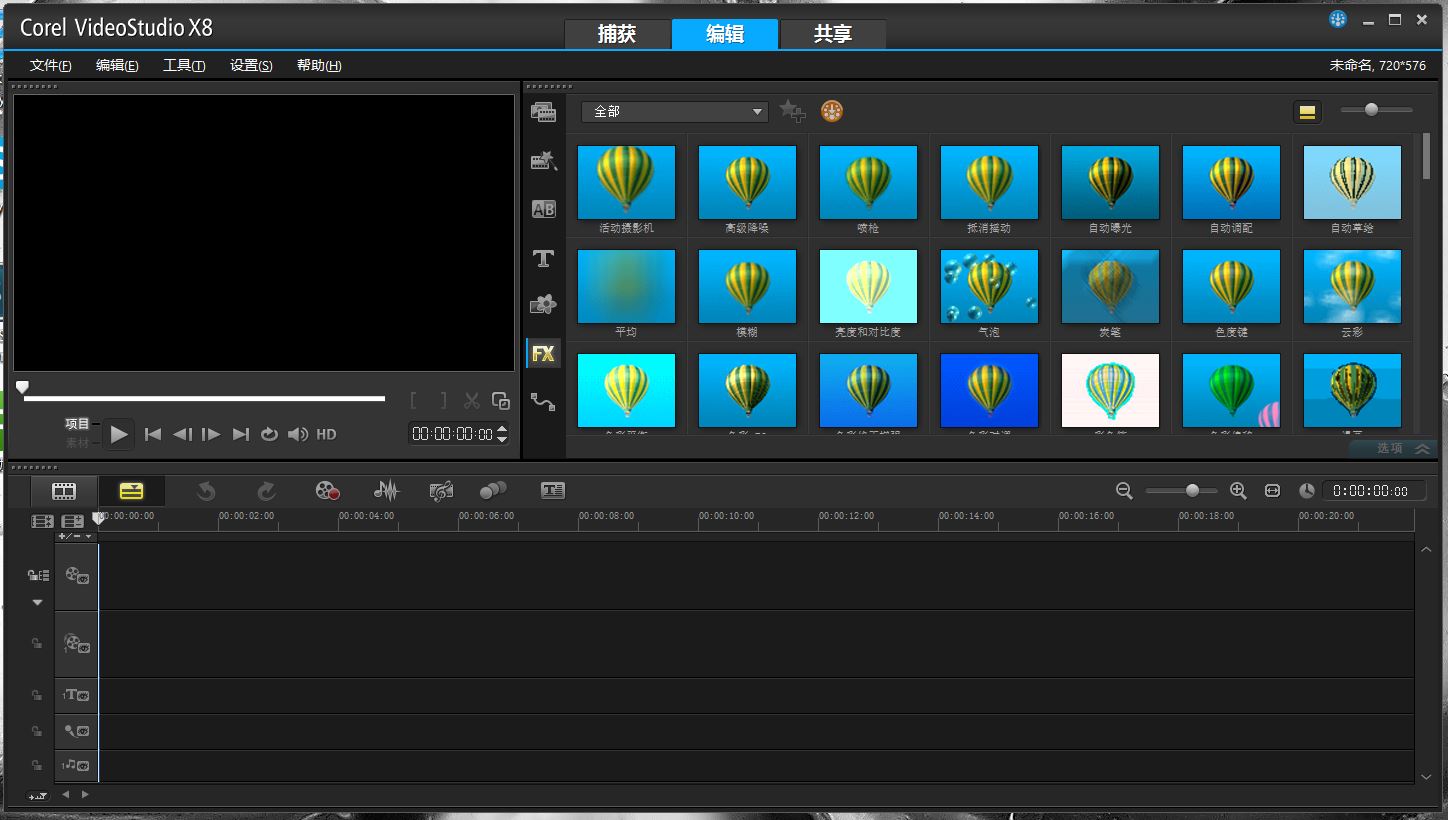Viewport: 1448px width, 820px height.
Task: Open the 工具(T) menu
Action: coord(184,65)
